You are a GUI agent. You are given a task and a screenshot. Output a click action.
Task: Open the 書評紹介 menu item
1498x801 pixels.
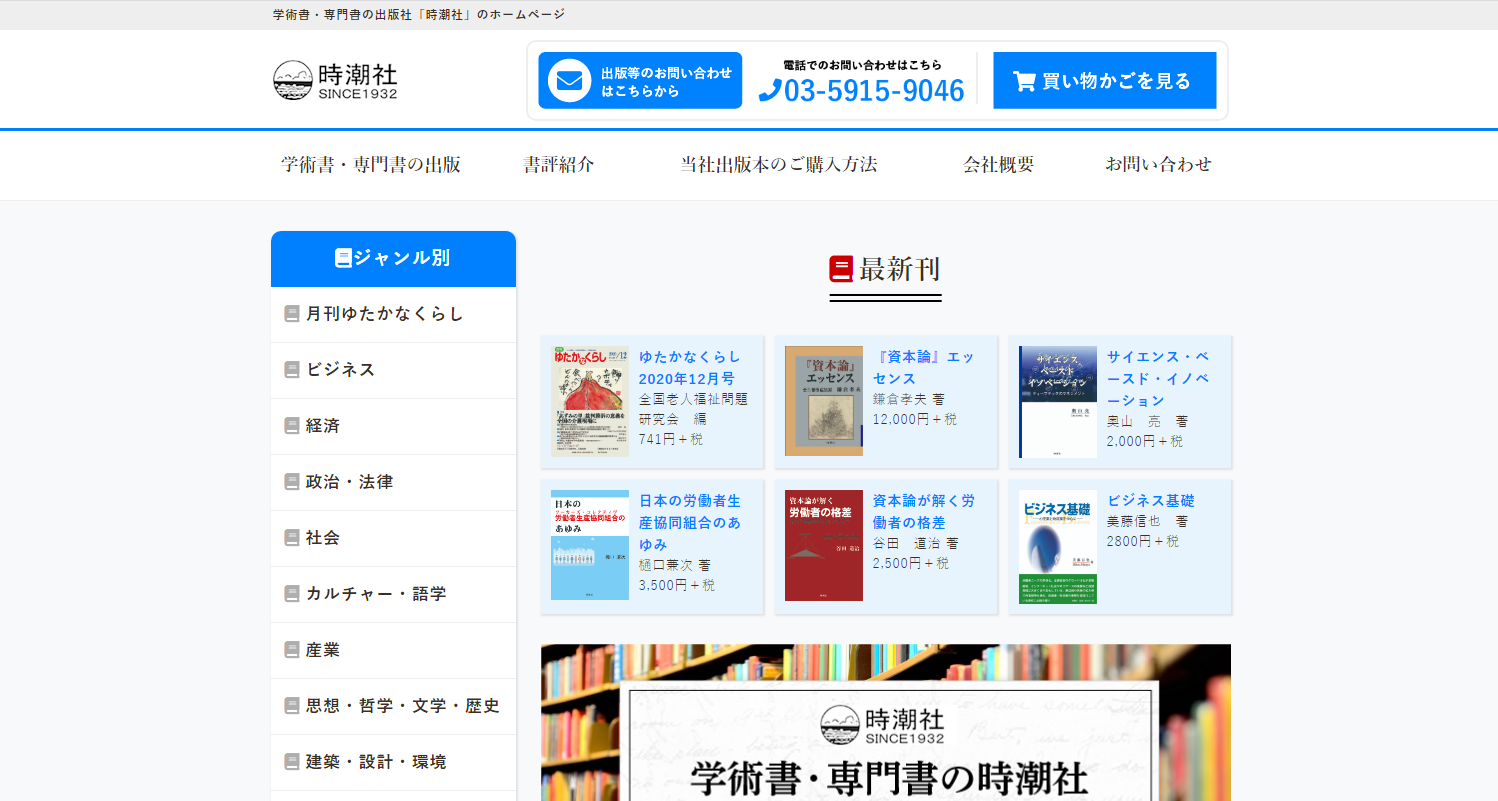pyautogui.click(x=559, y=165)
